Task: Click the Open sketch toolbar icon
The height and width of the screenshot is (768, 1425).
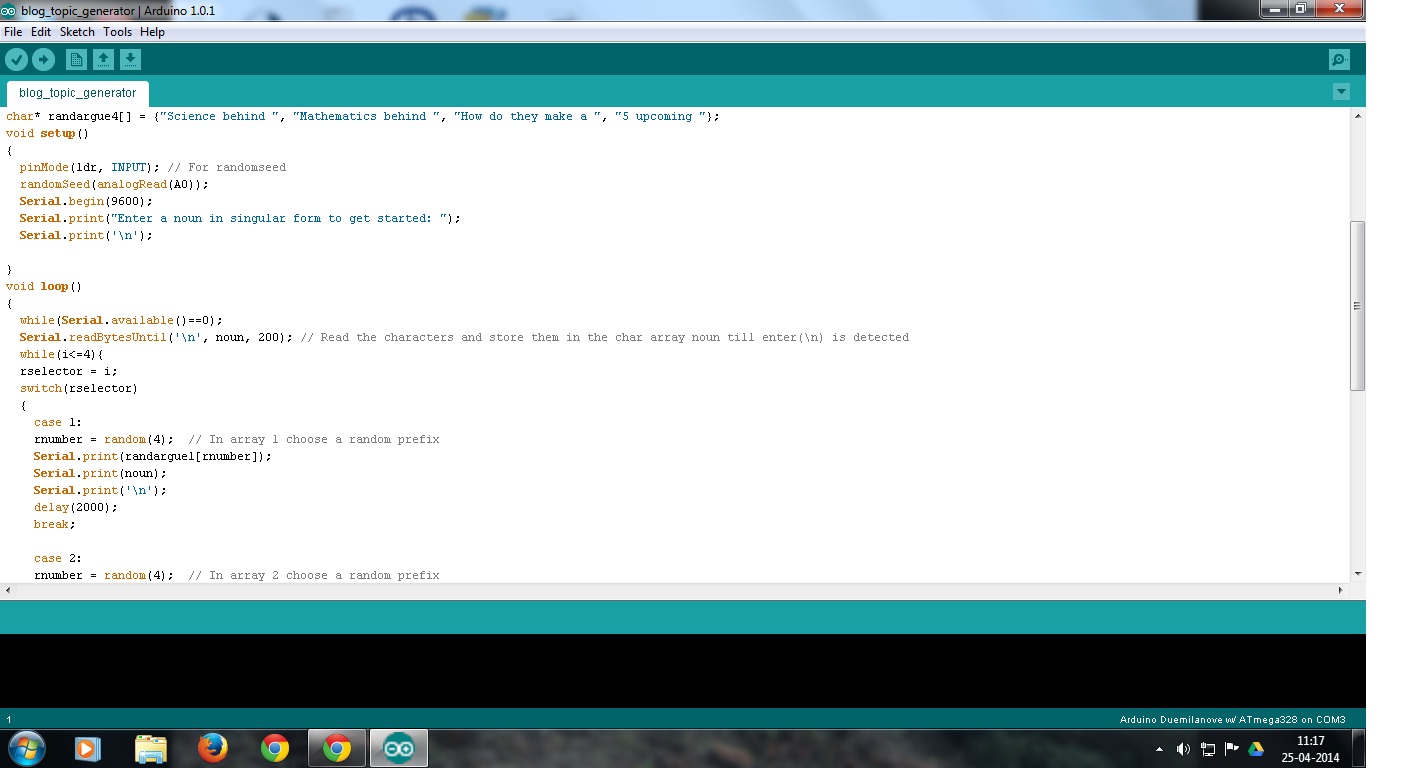Action: coord(103,59)
